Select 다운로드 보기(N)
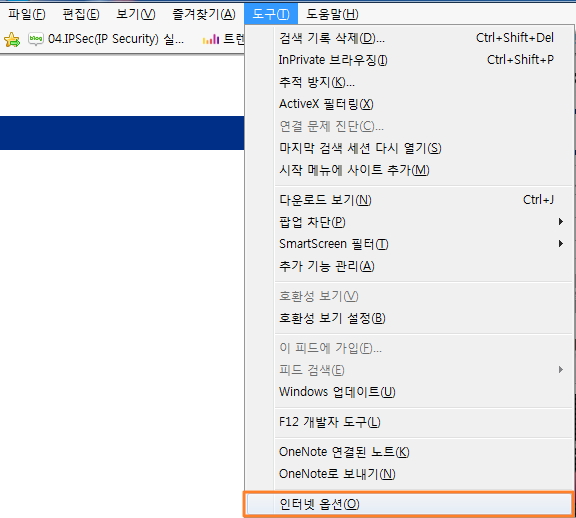The image size is (576, 518). click(x=408, y=200)
